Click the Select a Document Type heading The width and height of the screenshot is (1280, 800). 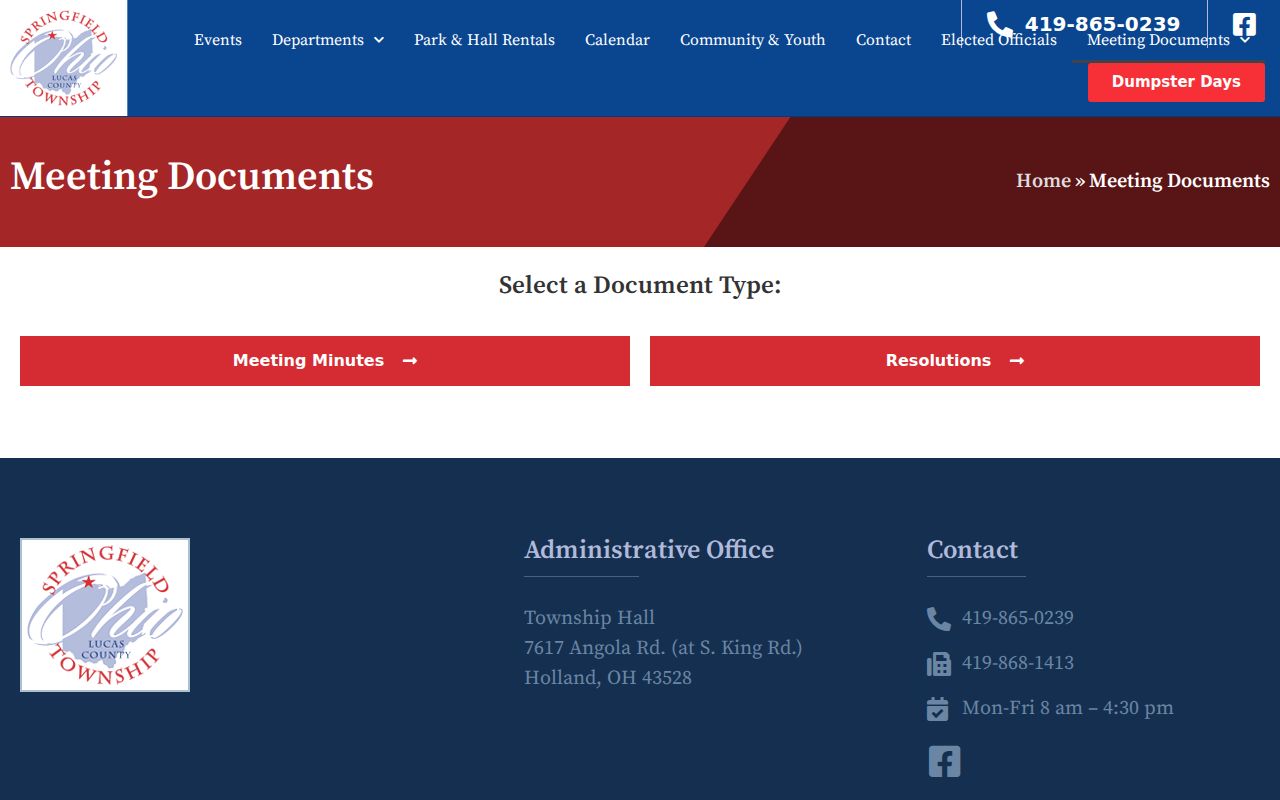click(x=640, y=285)
